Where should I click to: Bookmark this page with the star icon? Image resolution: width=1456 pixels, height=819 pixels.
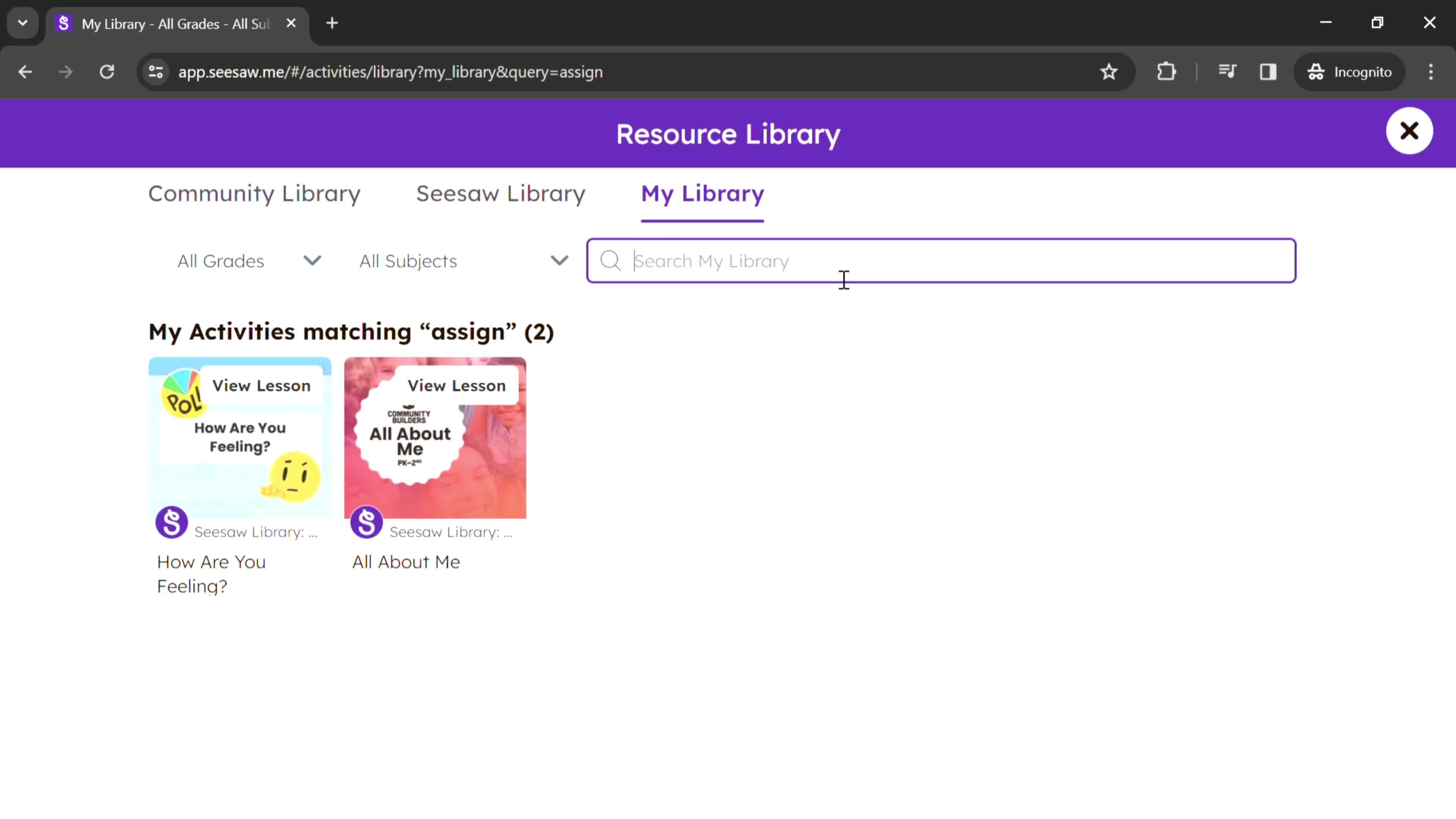tap(1109, 72)
